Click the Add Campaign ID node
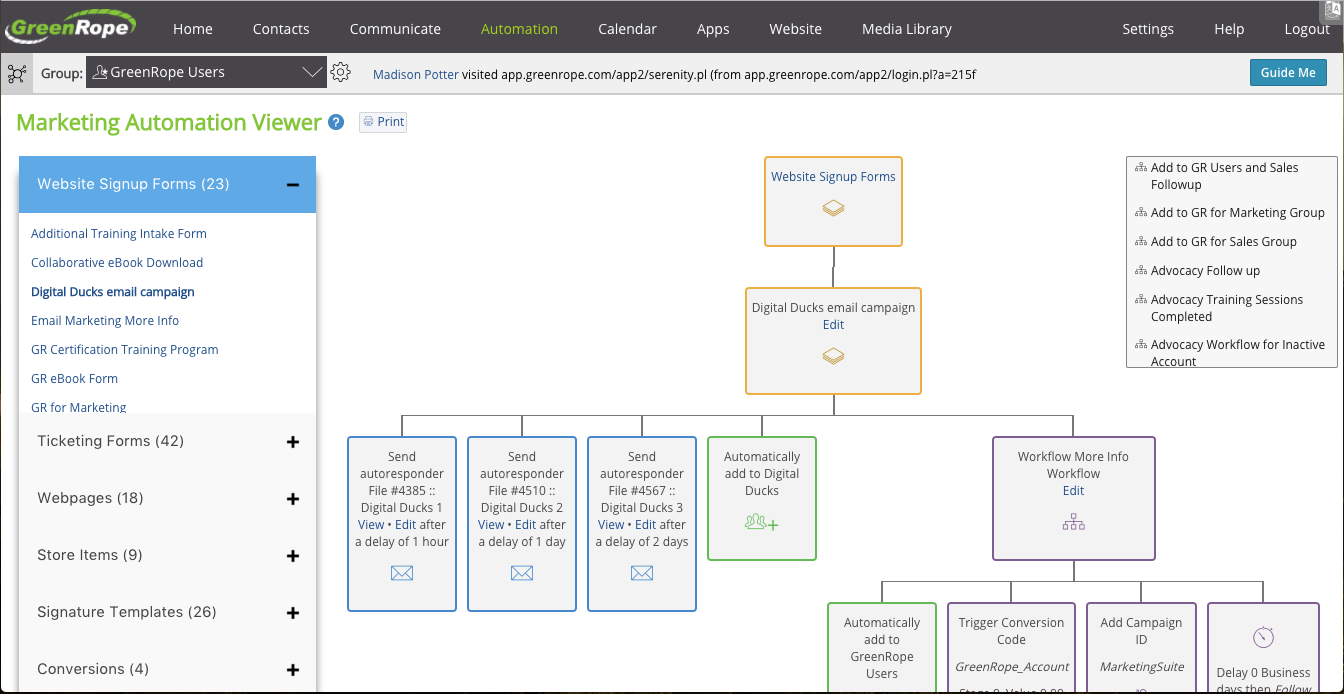Screen dimensions: 1344x694 (x=1141, y=647)
